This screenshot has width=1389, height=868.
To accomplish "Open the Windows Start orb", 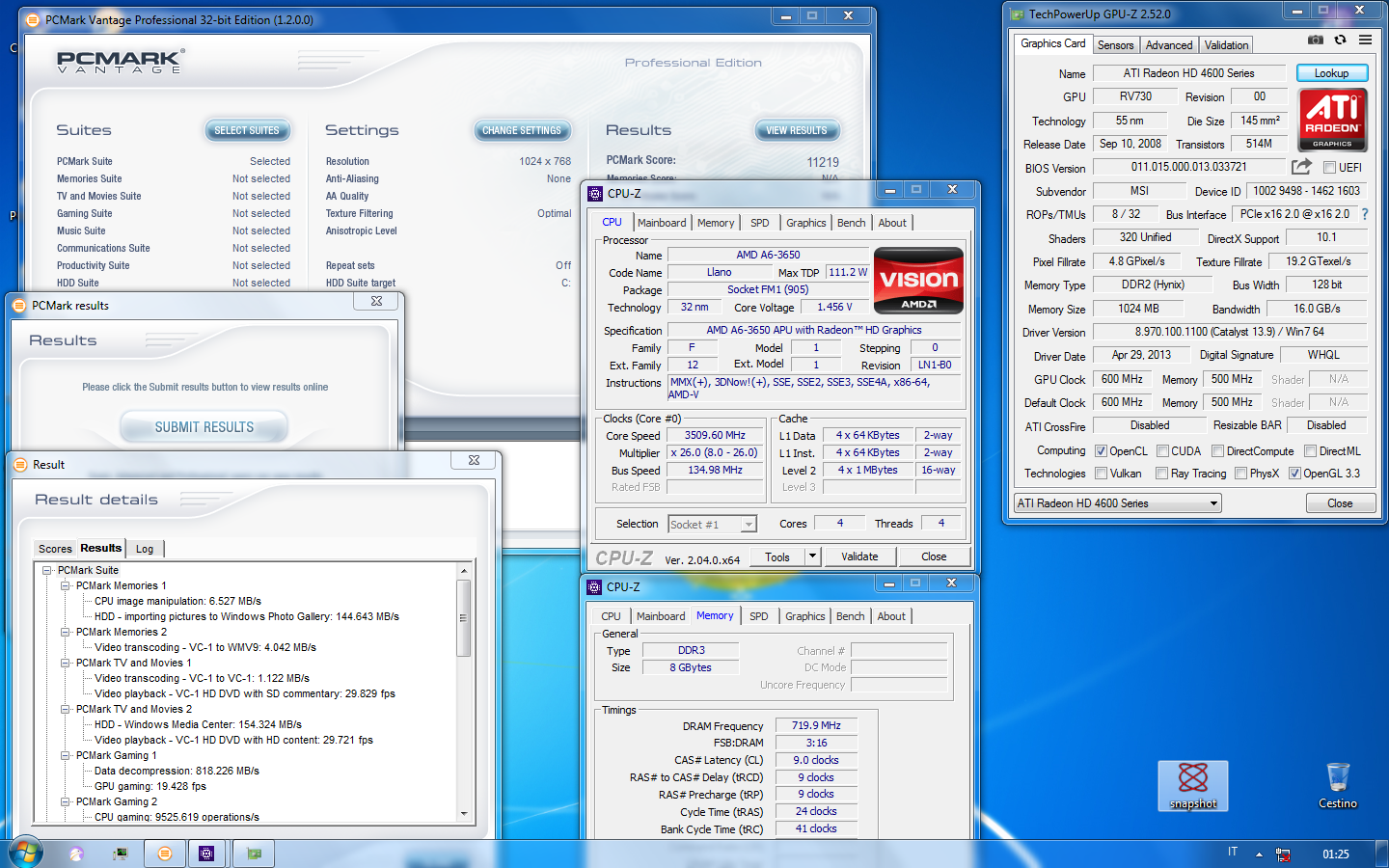I will coord(25,854).
